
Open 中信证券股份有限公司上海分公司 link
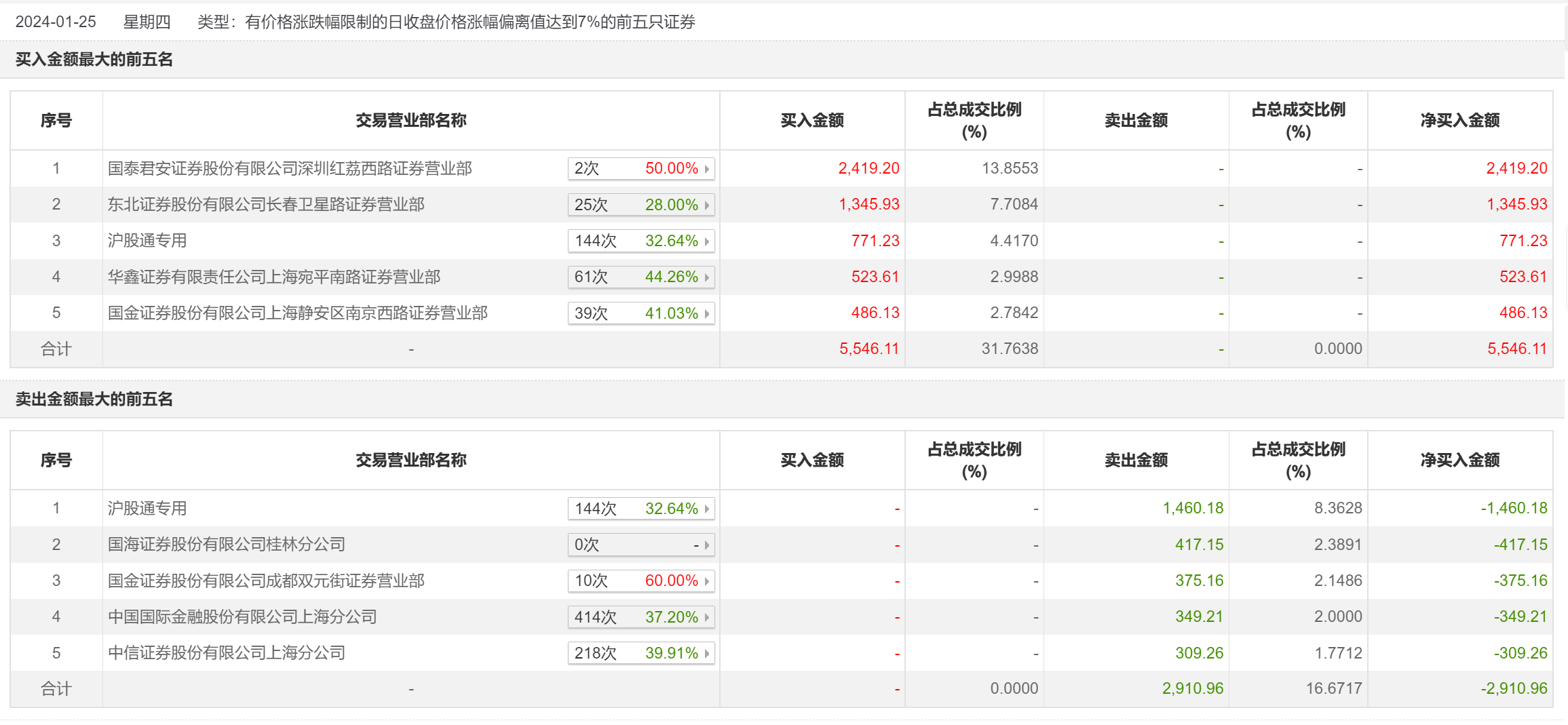coord(227,652)
